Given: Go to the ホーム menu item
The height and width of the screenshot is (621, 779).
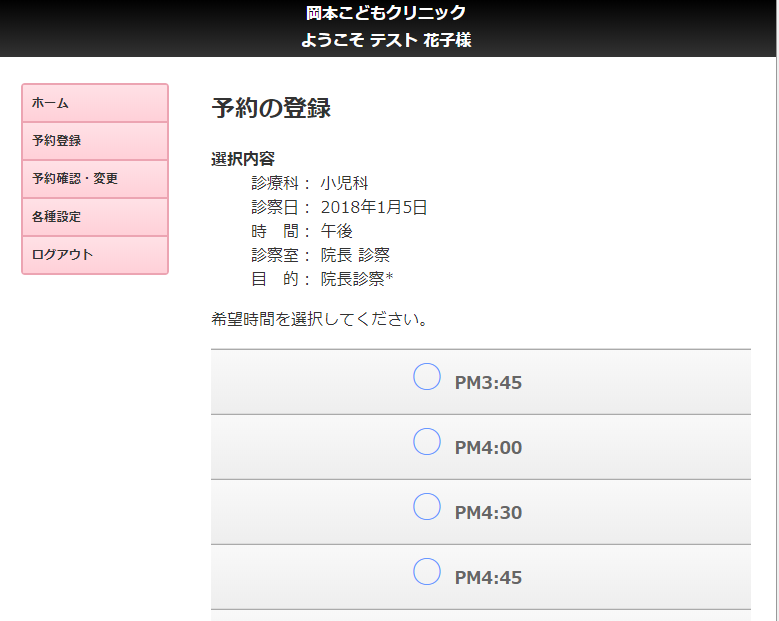Looking at the screenshot, I should point(94,103).
